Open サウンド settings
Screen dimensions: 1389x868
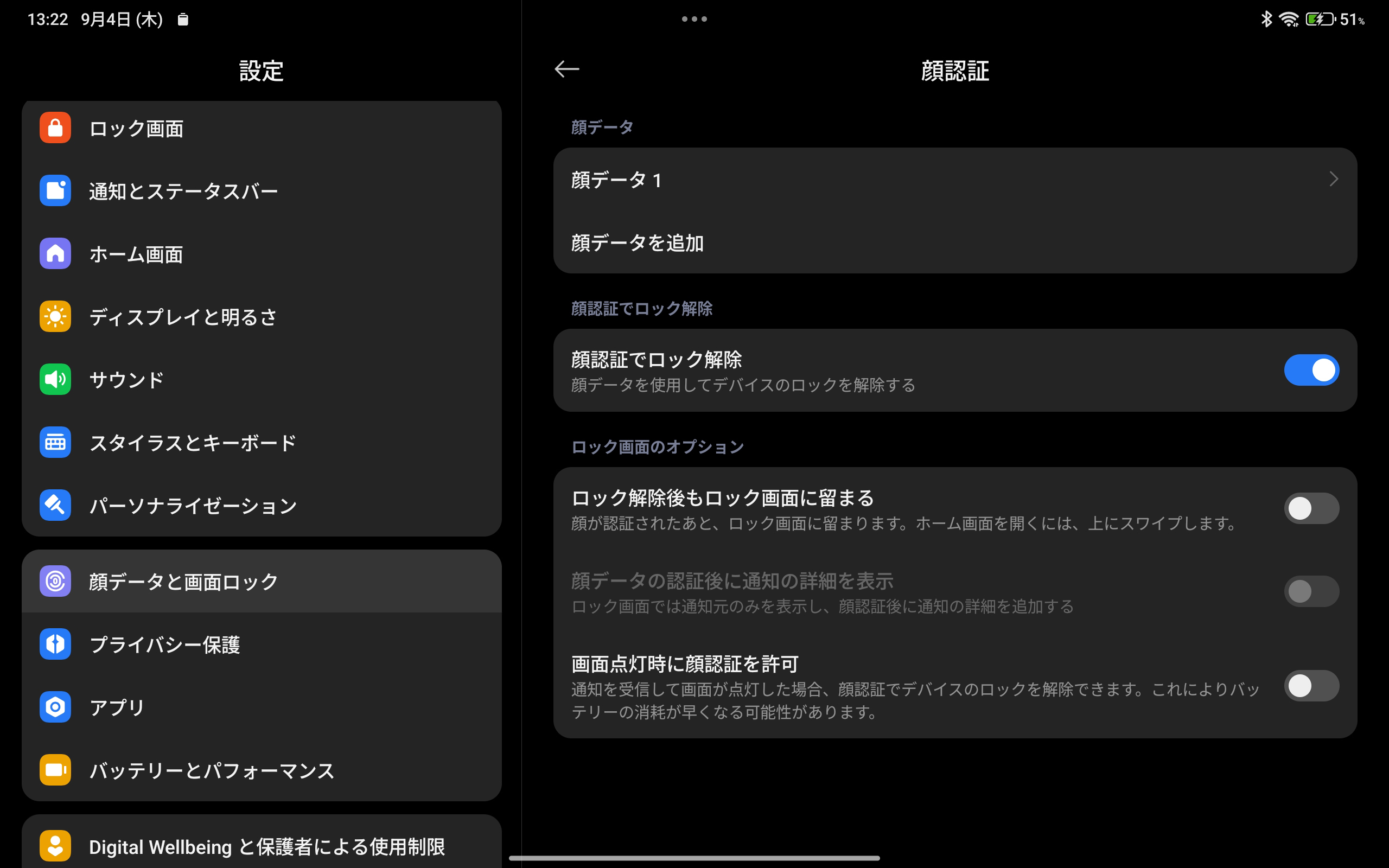262,379
